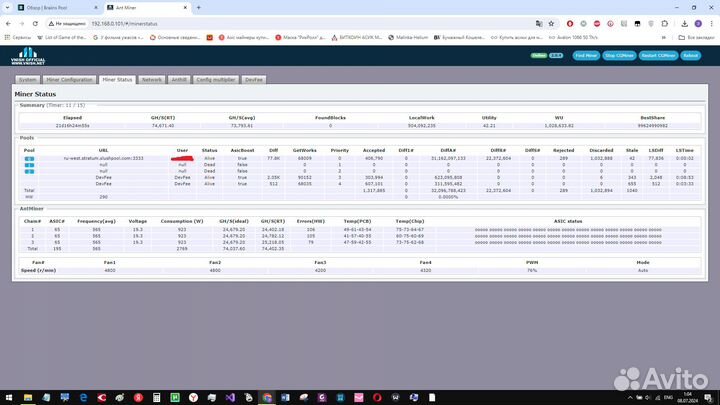Open Yandex Browser from the taskbar
This screenshot has height=405, width=720.
(x=193, y=398)
